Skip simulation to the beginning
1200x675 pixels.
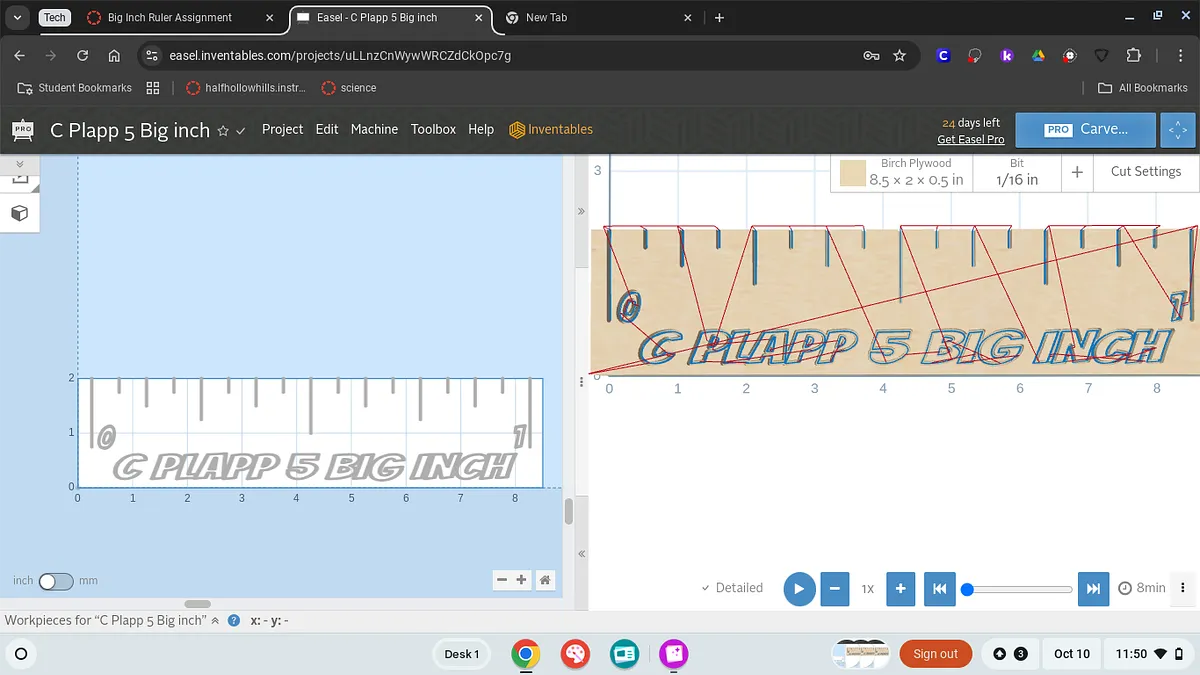point(939,589)
